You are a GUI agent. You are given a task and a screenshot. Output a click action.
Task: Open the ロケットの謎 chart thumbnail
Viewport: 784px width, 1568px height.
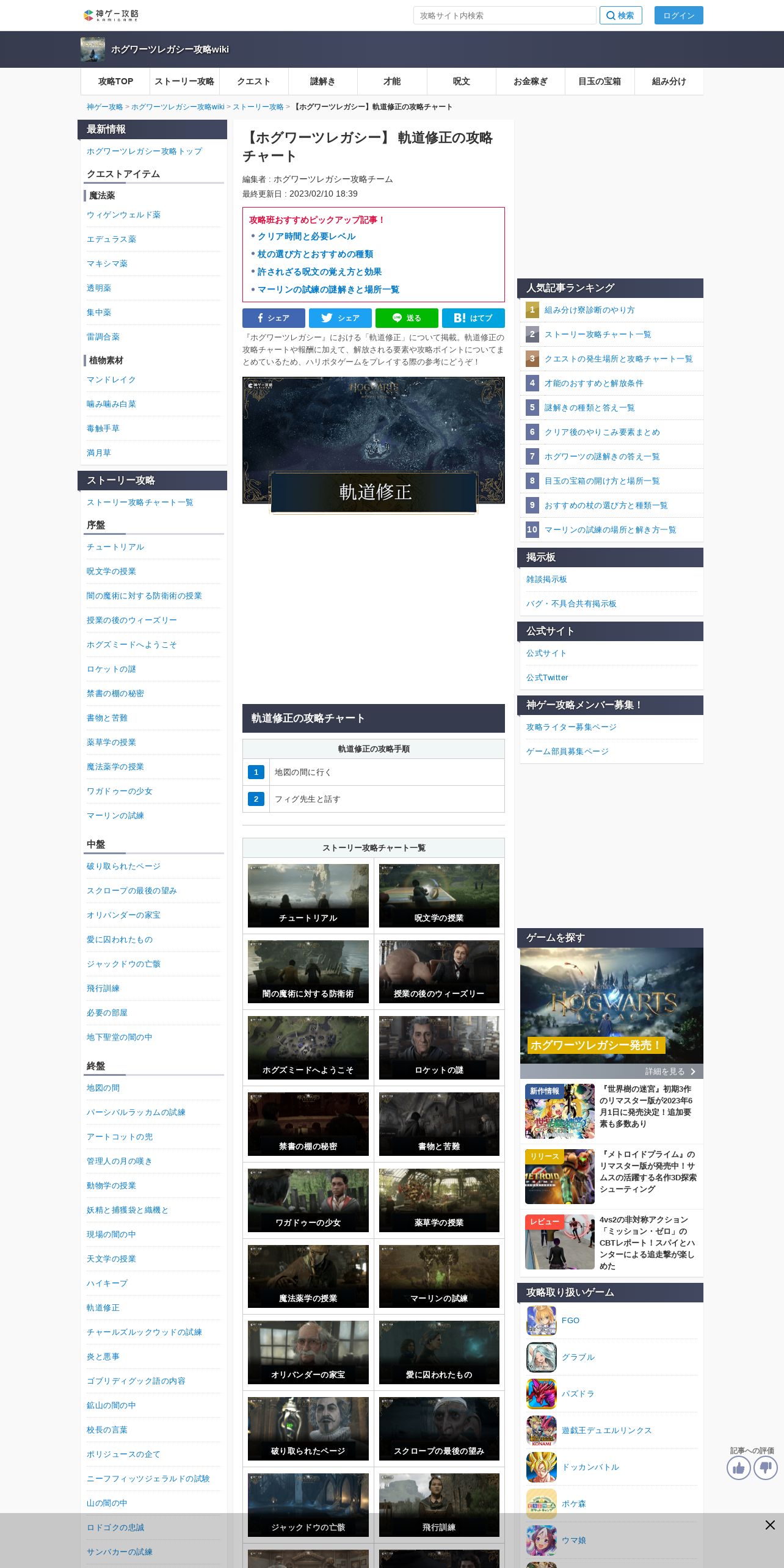439,1048
